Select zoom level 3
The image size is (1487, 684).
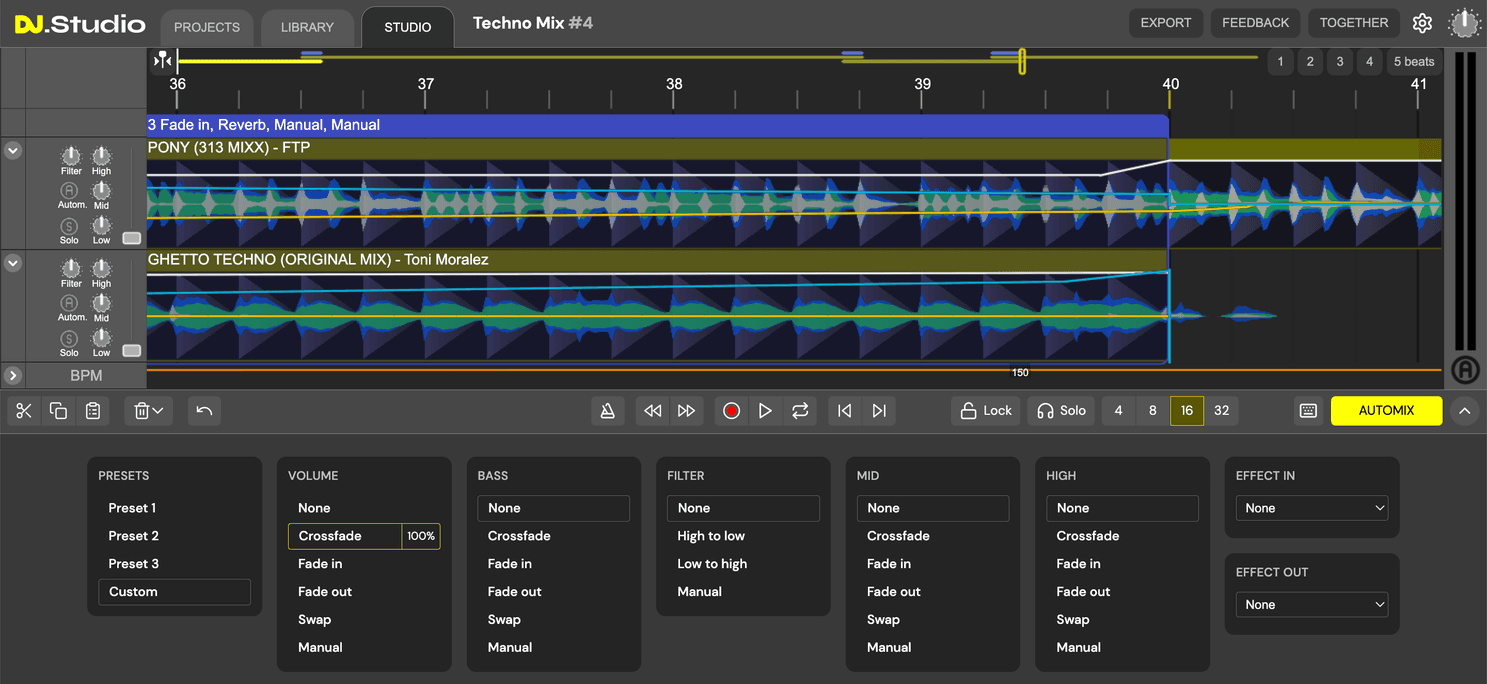(x=1340, y=62)
